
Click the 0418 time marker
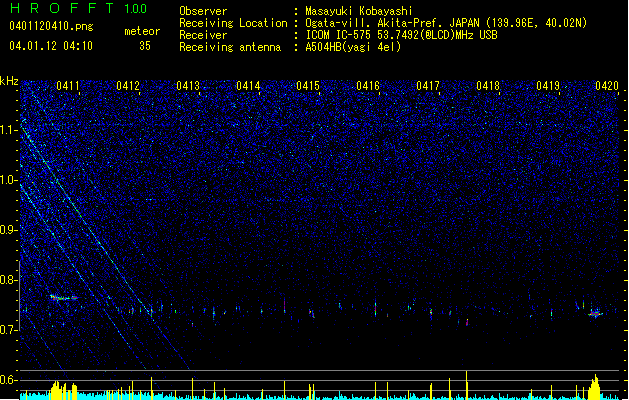click(x=488, y=86)
